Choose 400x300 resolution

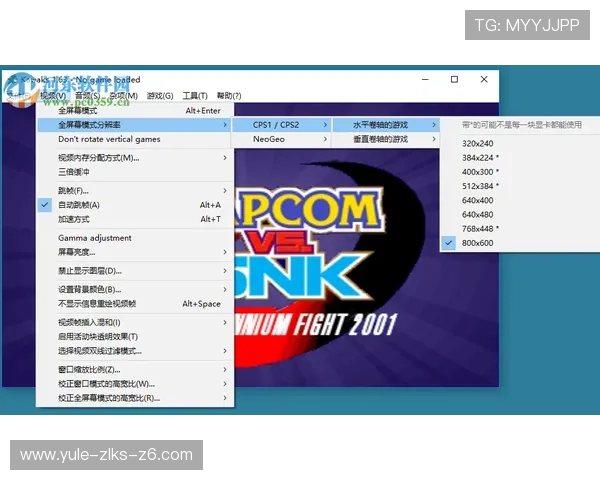coord(520,172)
